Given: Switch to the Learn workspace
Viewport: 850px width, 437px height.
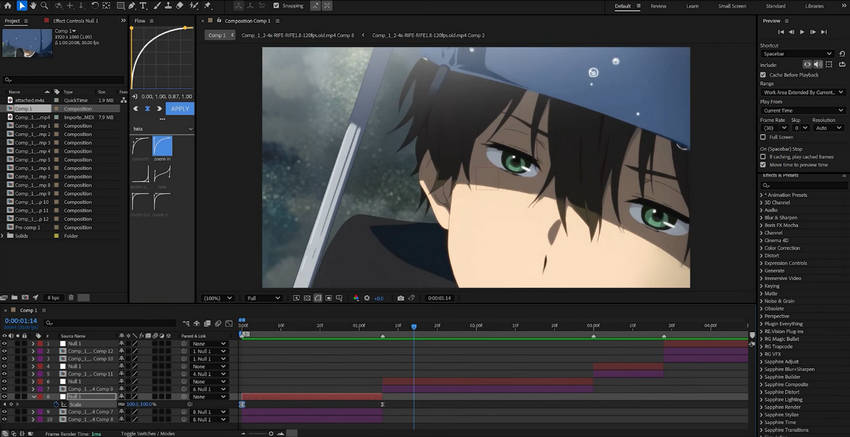Looking at the screenshot, I should click(692, 6).
